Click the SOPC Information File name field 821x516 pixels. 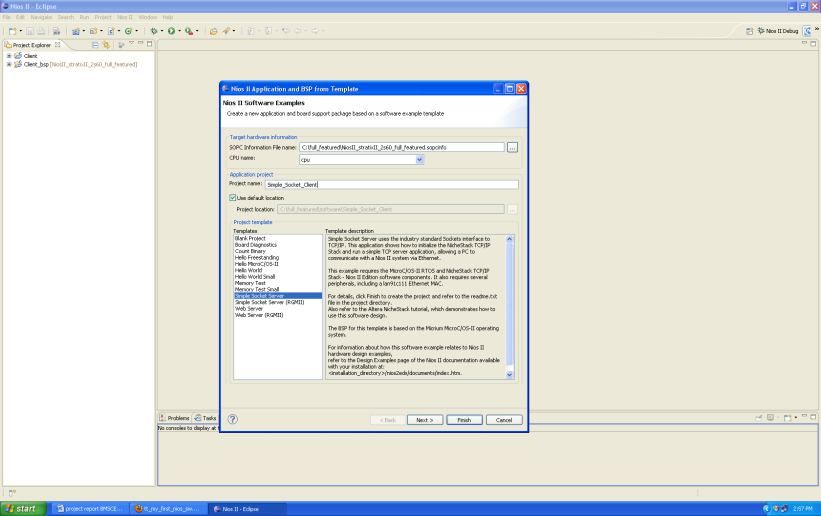[x=402, y=147]
